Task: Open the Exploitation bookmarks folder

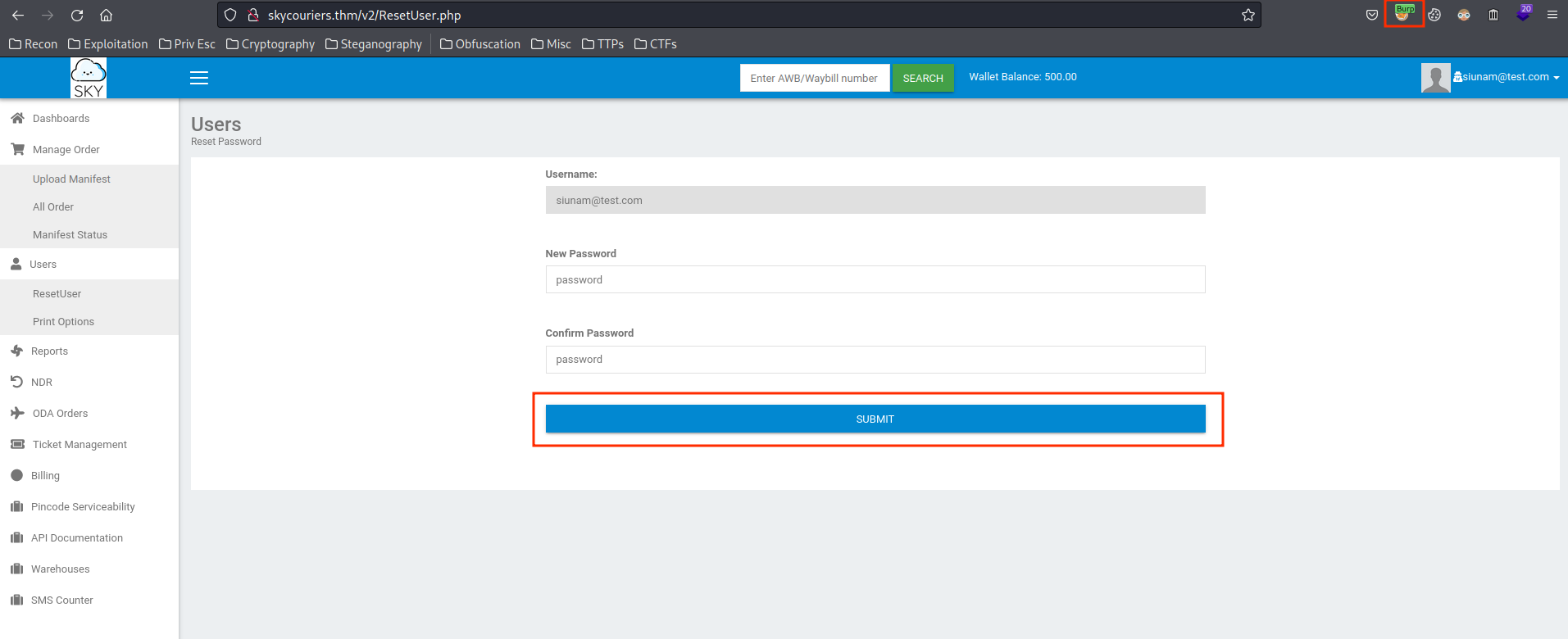Action: click(108, 44)
